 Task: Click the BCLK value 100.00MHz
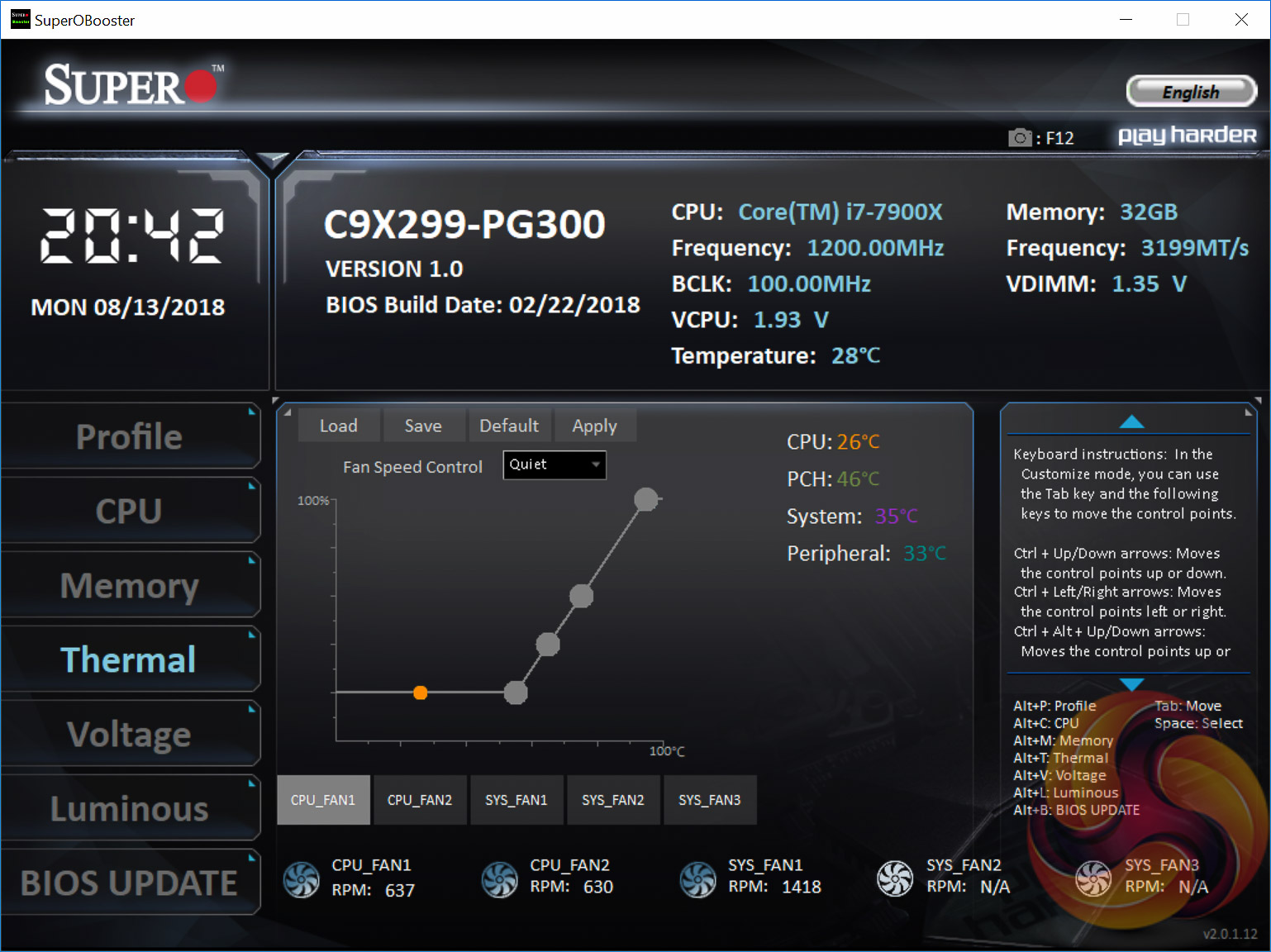(809, 284)
